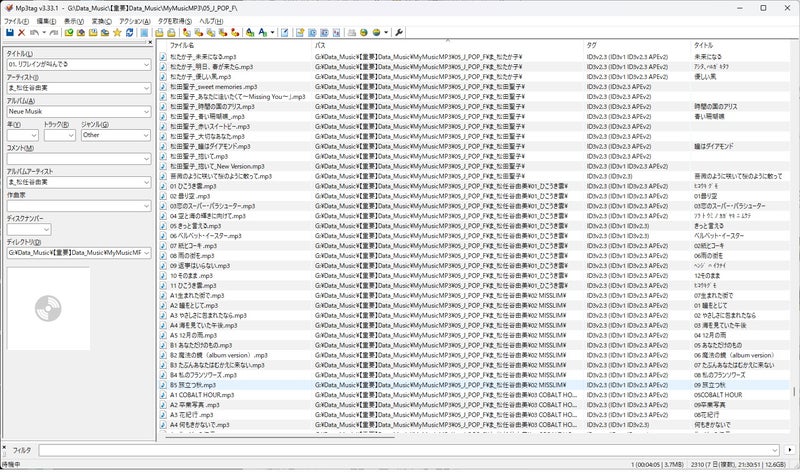Click the red X Remove tag icon
The height and width of the screenshot is (472, 800).
click(20, 33)
